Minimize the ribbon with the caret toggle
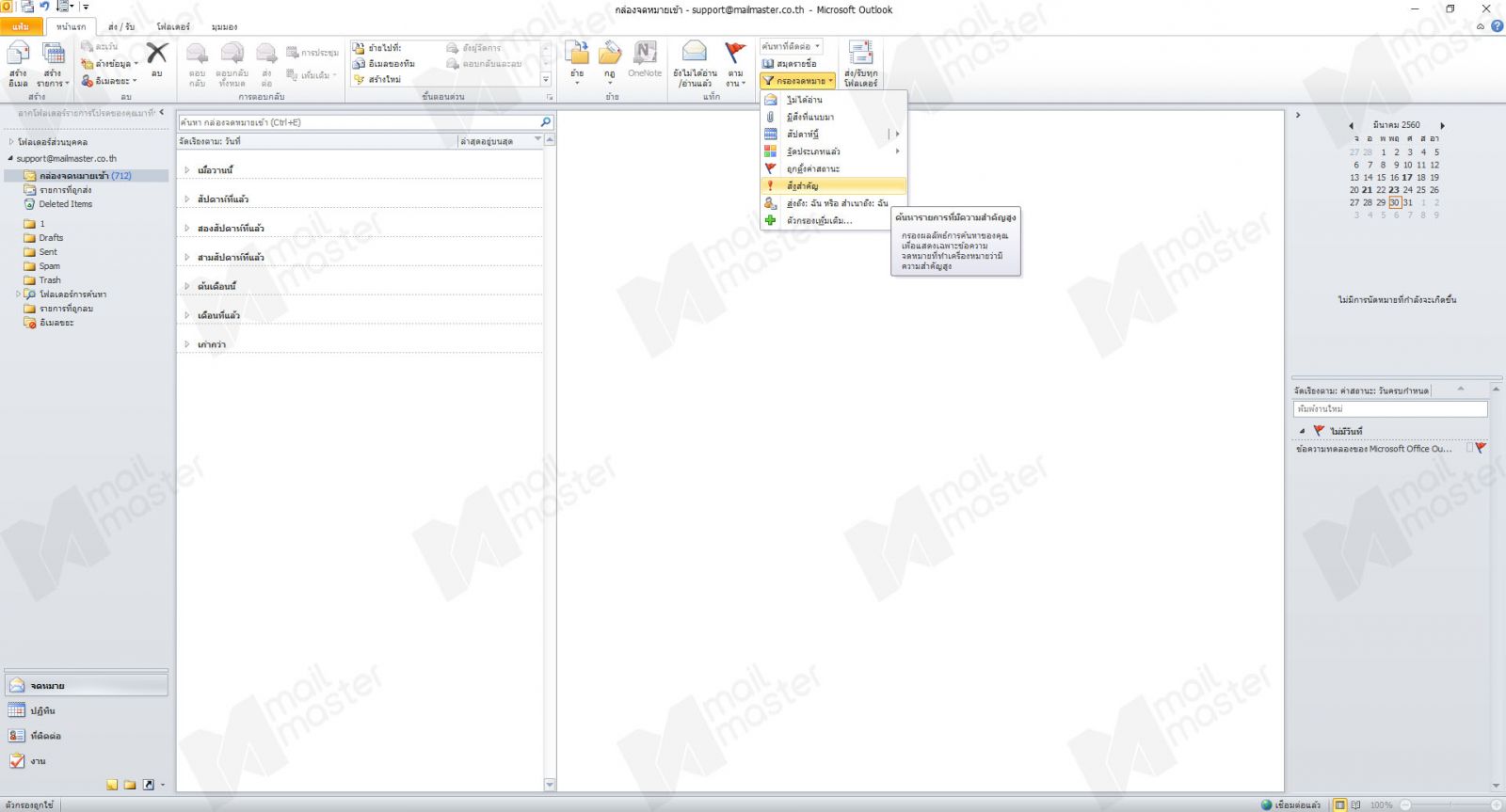The width and height of the screenshot is (1506, 812). pos(1481,26)
